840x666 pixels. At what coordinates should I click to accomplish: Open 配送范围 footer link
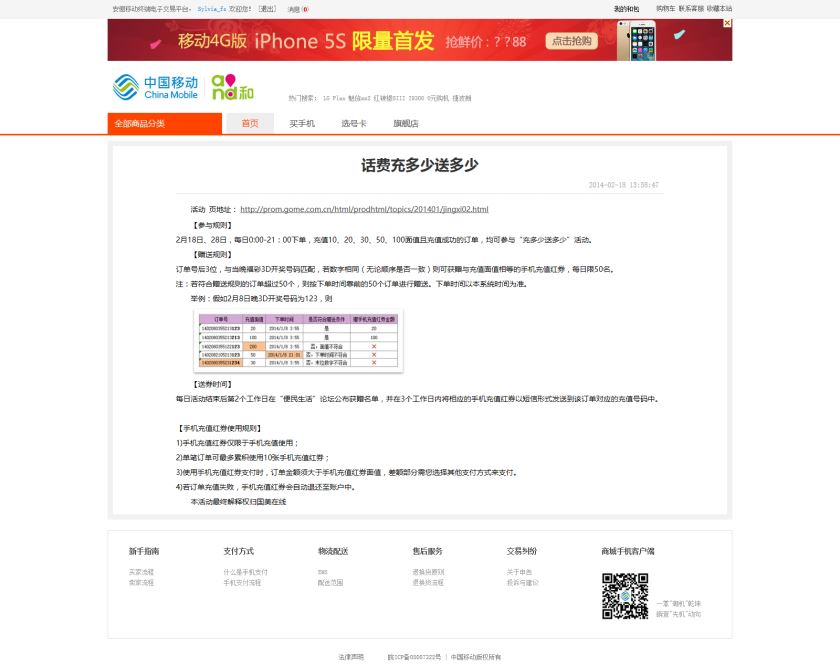click(x=330, y=582)
